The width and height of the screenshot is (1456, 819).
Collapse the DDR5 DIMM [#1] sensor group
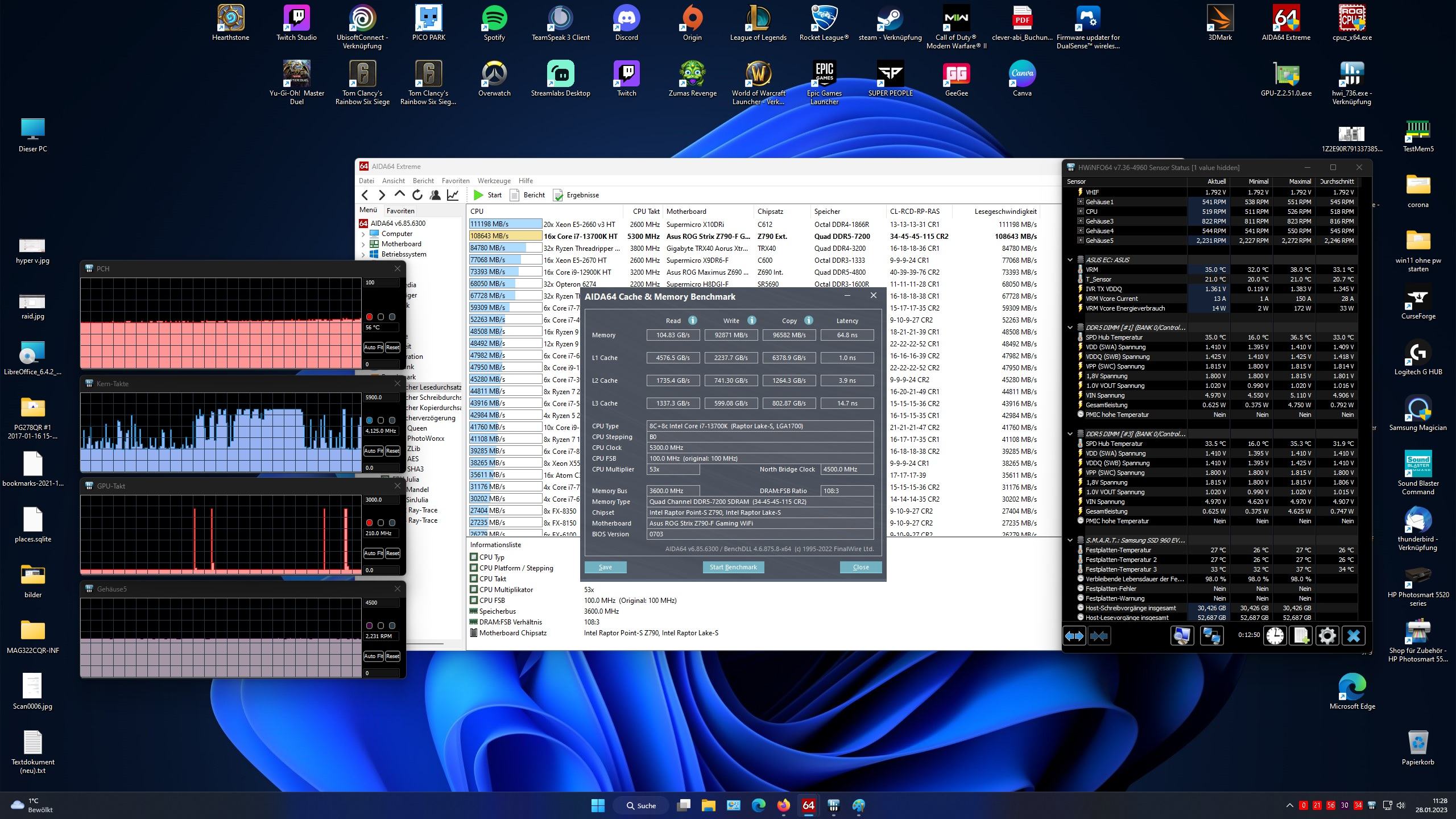point(1070,328)
